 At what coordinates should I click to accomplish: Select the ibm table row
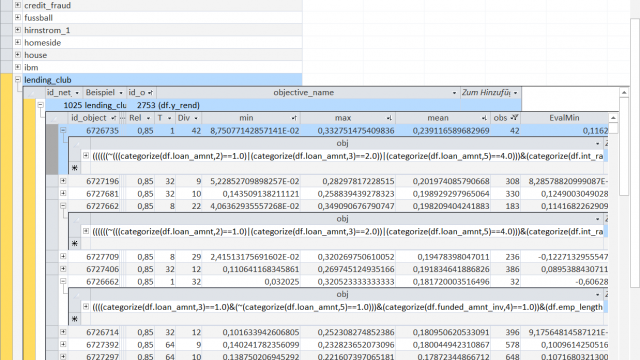pos(158,67)
